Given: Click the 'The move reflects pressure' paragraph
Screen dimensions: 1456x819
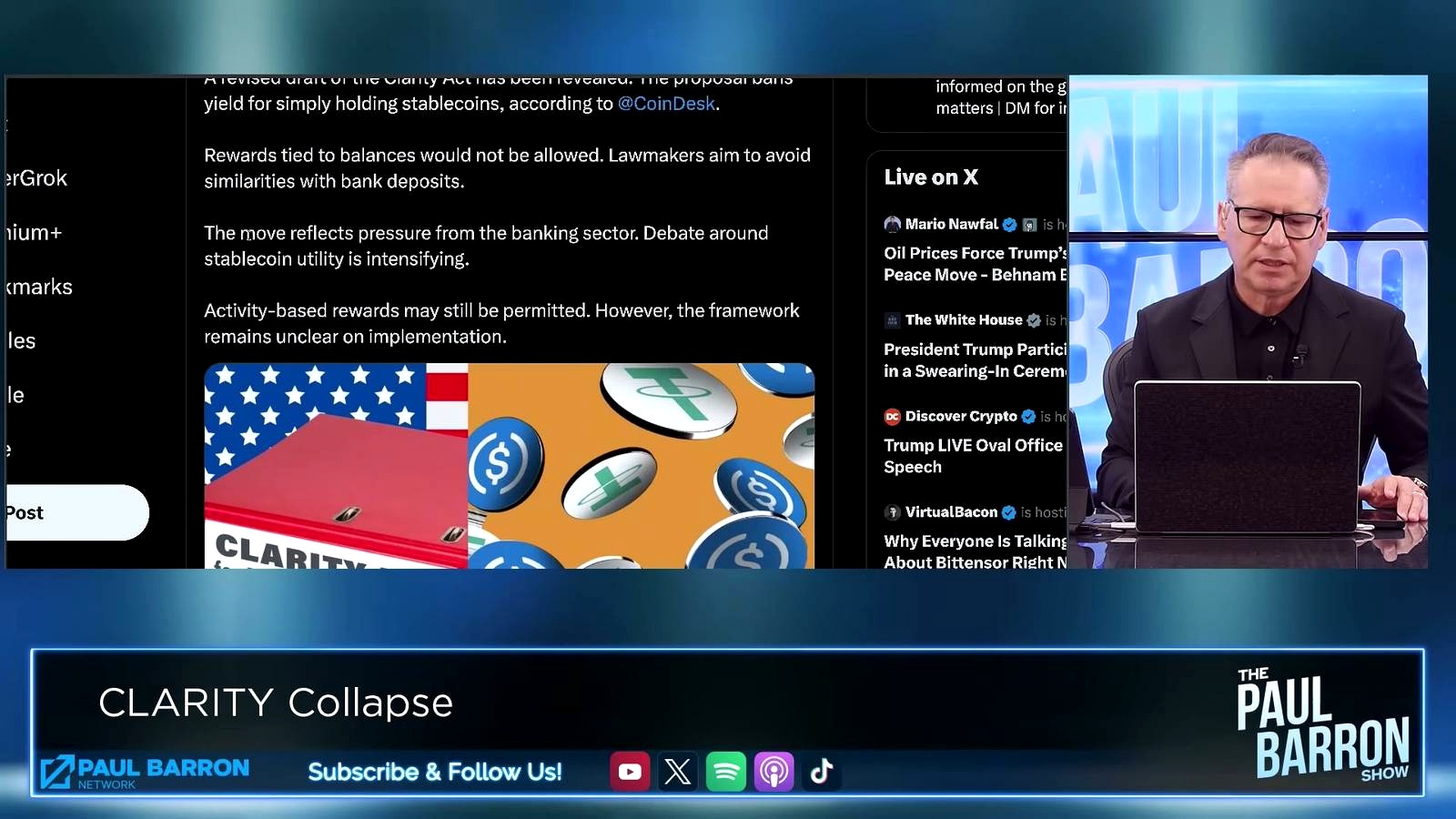Looking at the screenshot, I should [x=486, y=246].
